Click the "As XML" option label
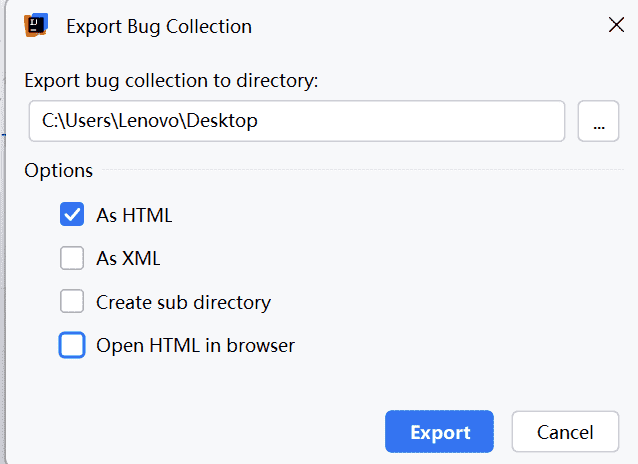Viewport: 638px width, 464px height. pyautogui.click(x=128, y=258)
